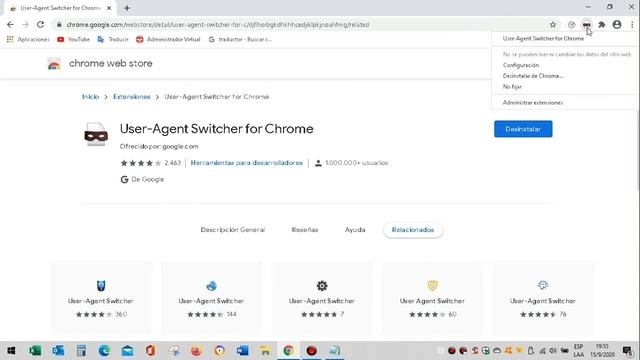
Task: Open the Aplicaciones apps grid bookmark
Action: pyautogui.click(x=28, y=39)
